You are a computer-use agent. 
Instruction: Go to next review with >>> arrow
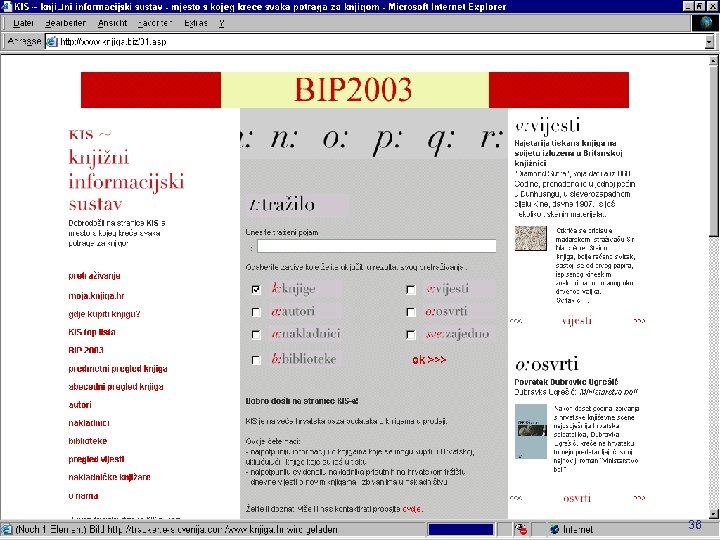[639, 498]
